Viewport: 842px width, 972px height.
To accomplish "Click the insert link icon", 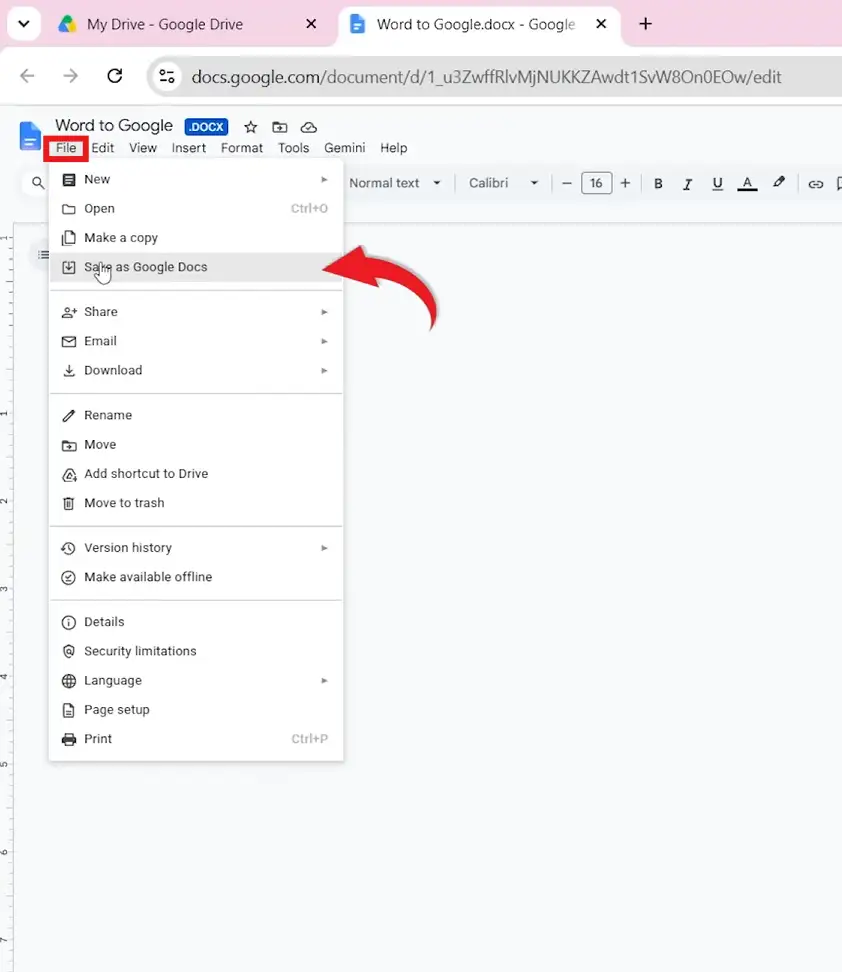I will coord(815,184).
